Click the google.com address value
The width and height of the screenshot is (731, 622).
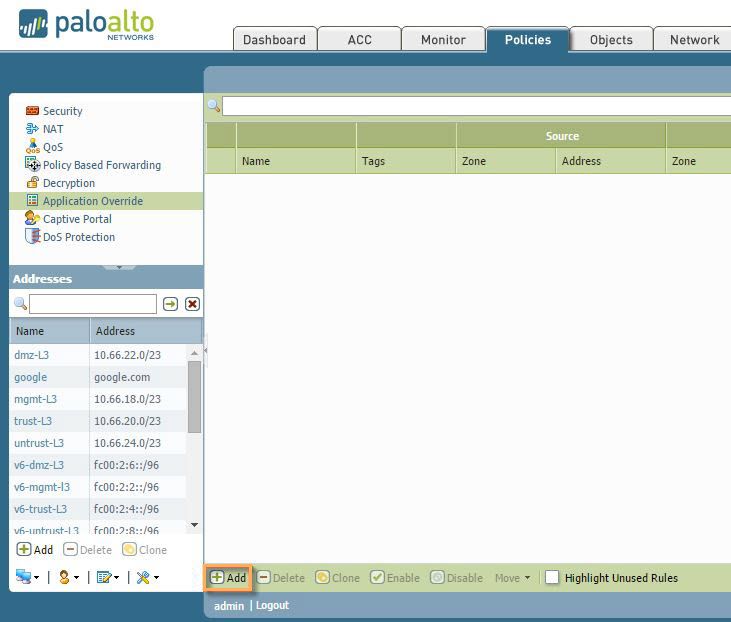122,377
